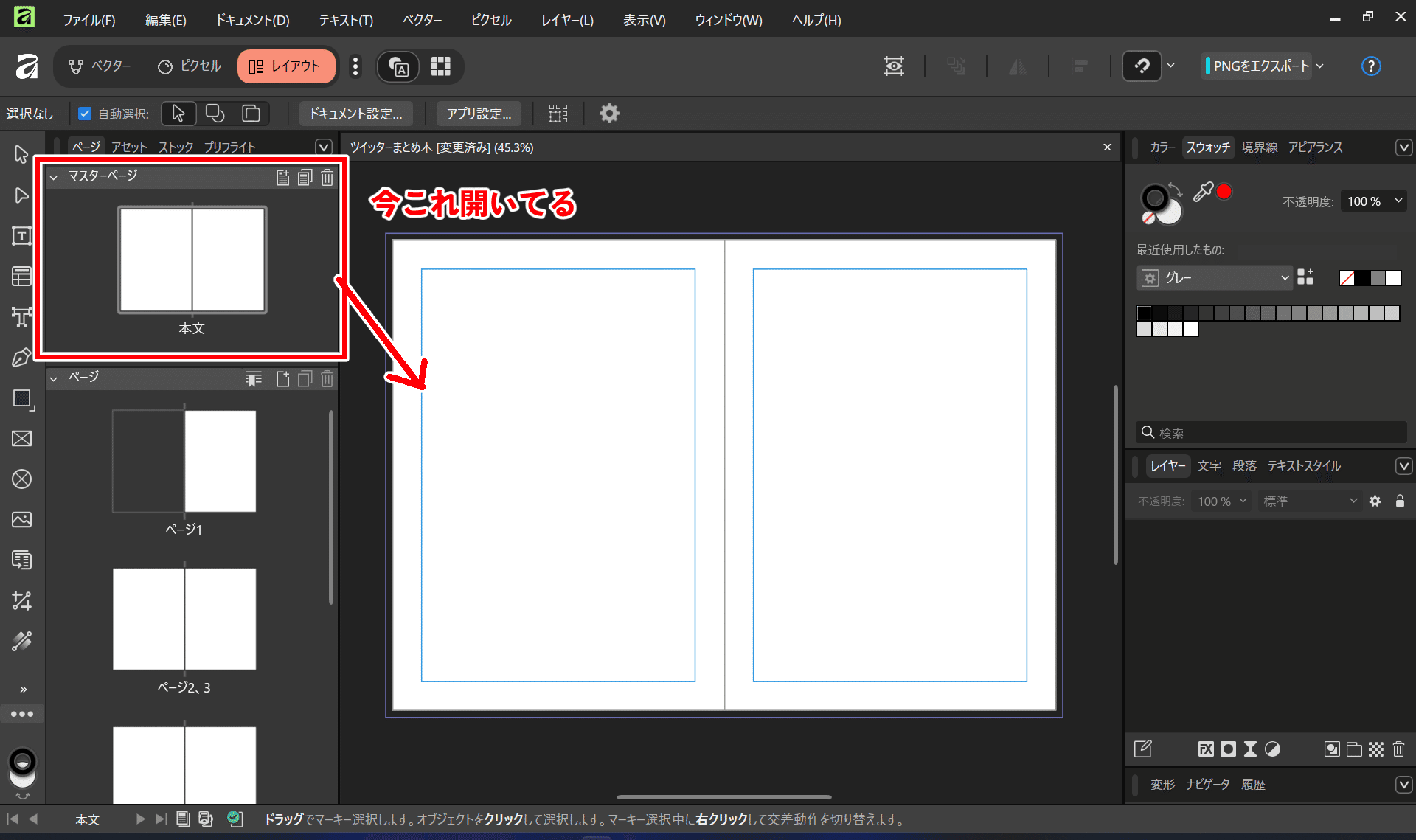Click the Document Settings button
The width and height of the screenshot is (1416, 840).
pyautogui.click(x=355, y=114)
